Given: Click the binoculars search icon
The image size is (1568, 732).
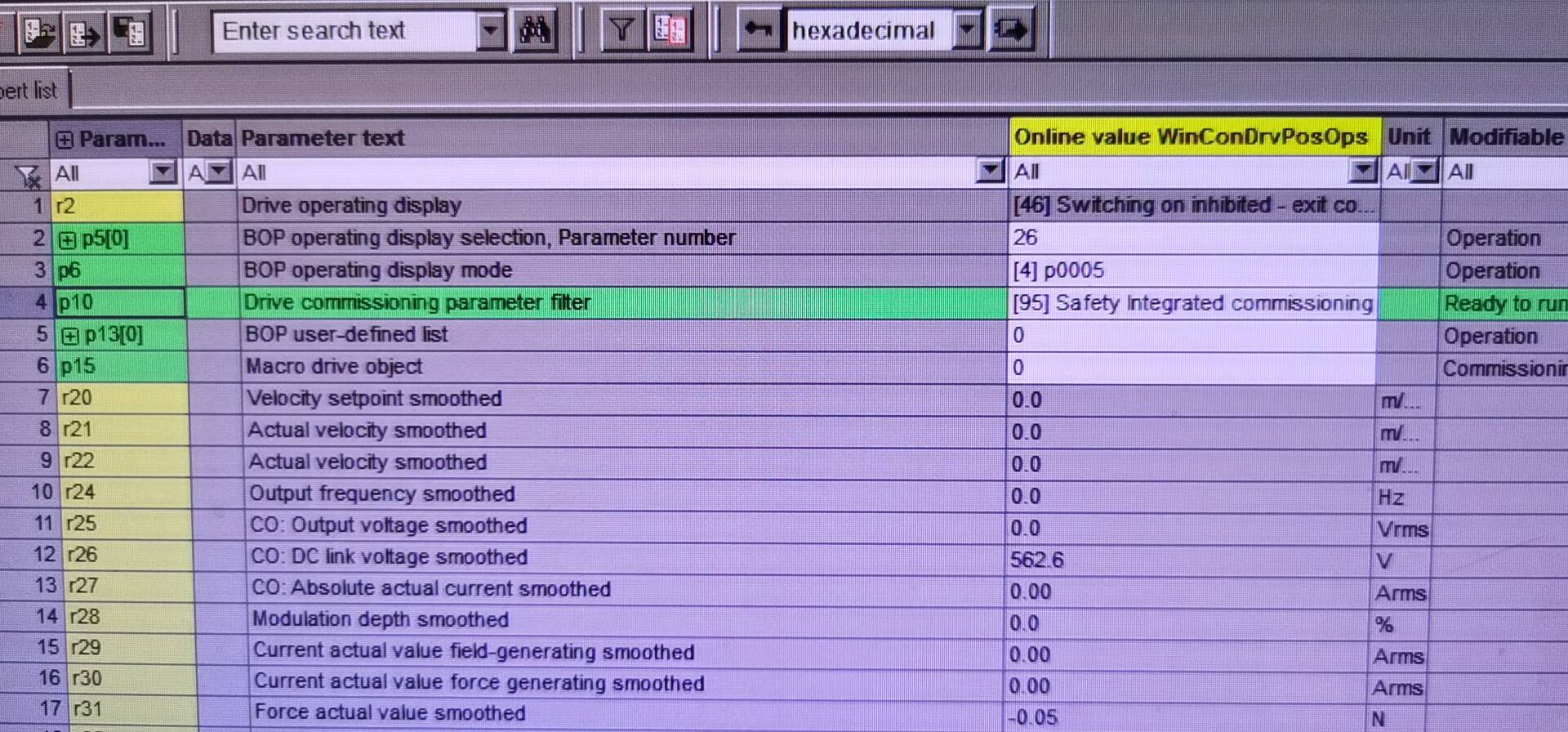Looking at the screenshot, I should [535, 31].
